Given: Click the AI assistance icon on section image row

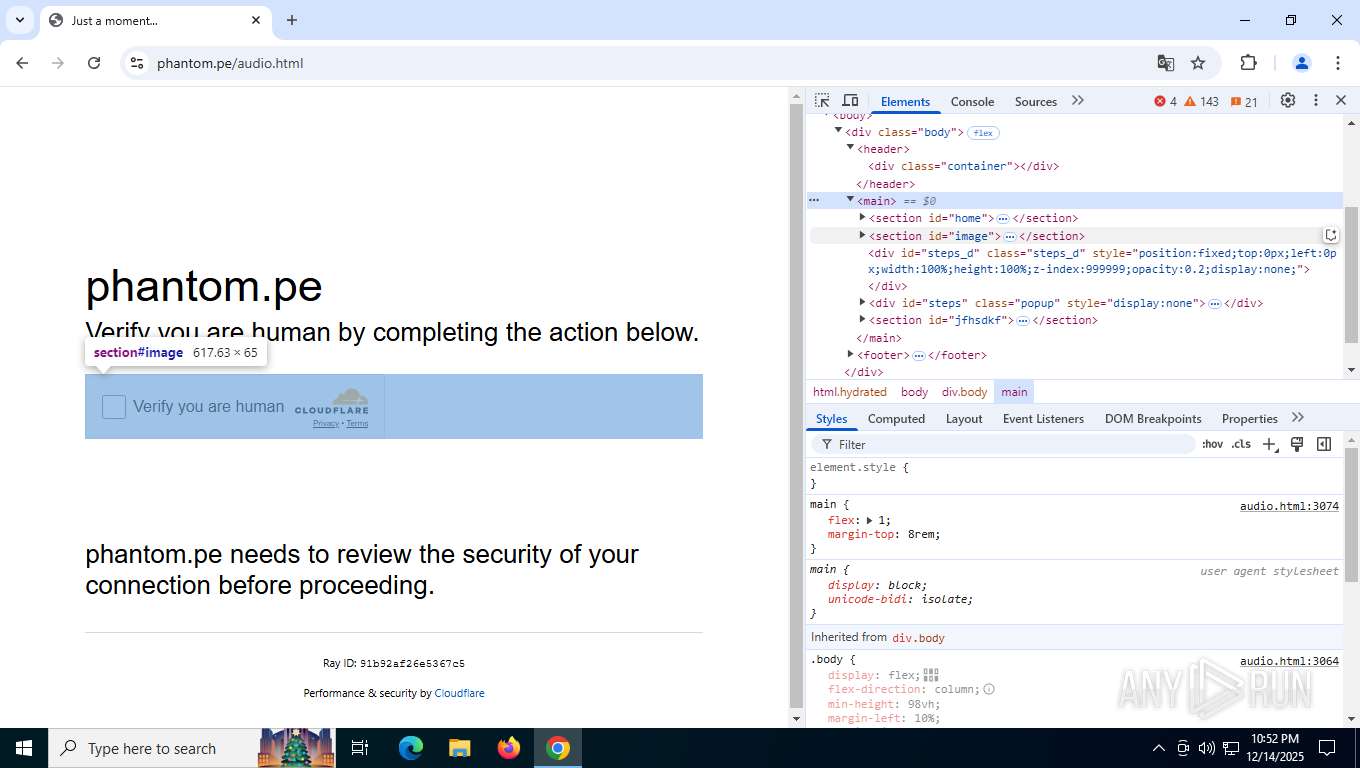Looking at the screenshot, I should click(x=1331, y=236).
